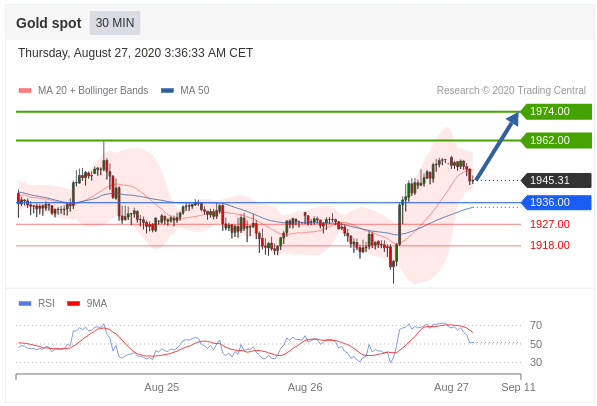Screen dimensions: 597x406
Task: Toggle the MA 20 + Bollinger Bands label
Action: click(x=93, y=91)
